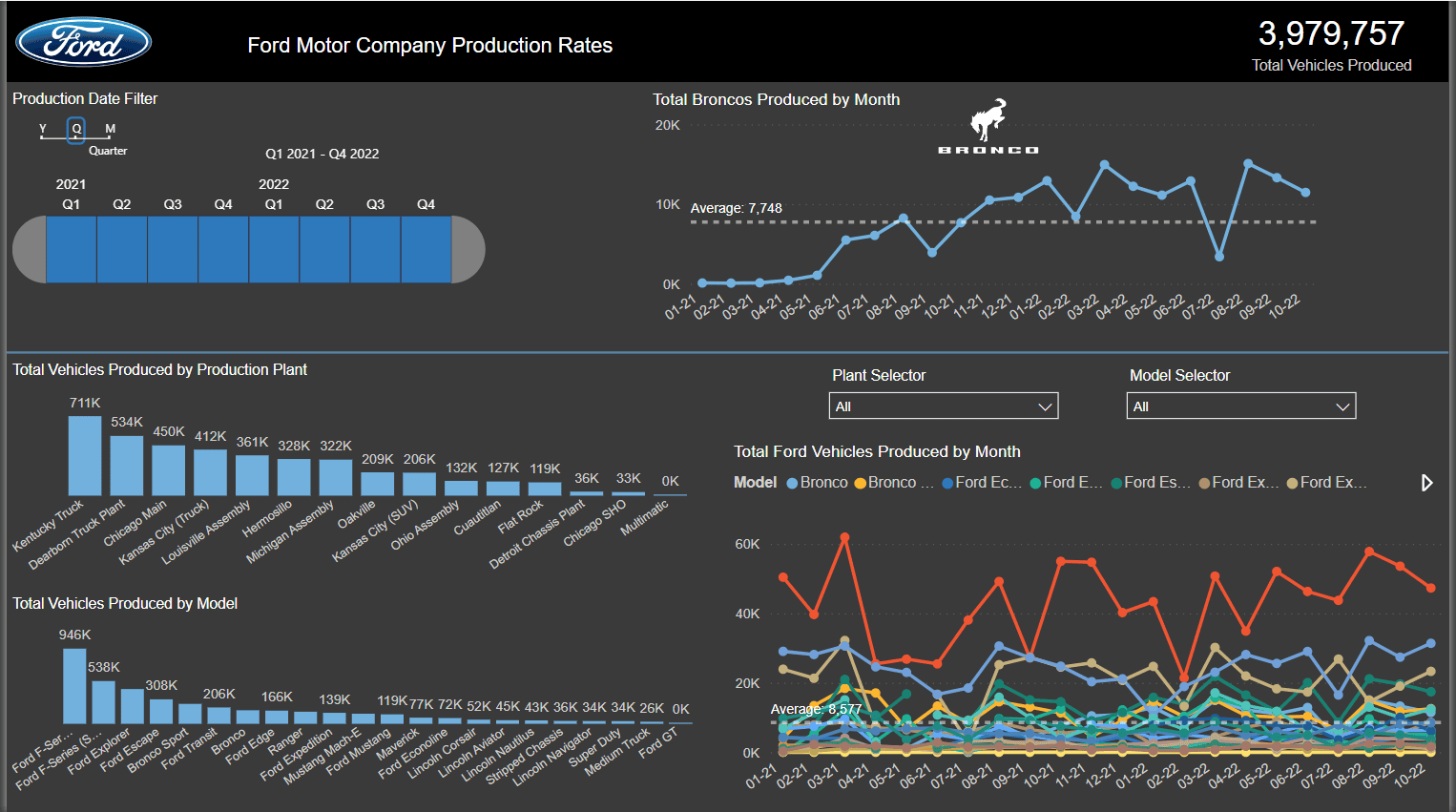Click the Hermosillo 328K bar
The image size is (1456, 812).
(294, 477)
